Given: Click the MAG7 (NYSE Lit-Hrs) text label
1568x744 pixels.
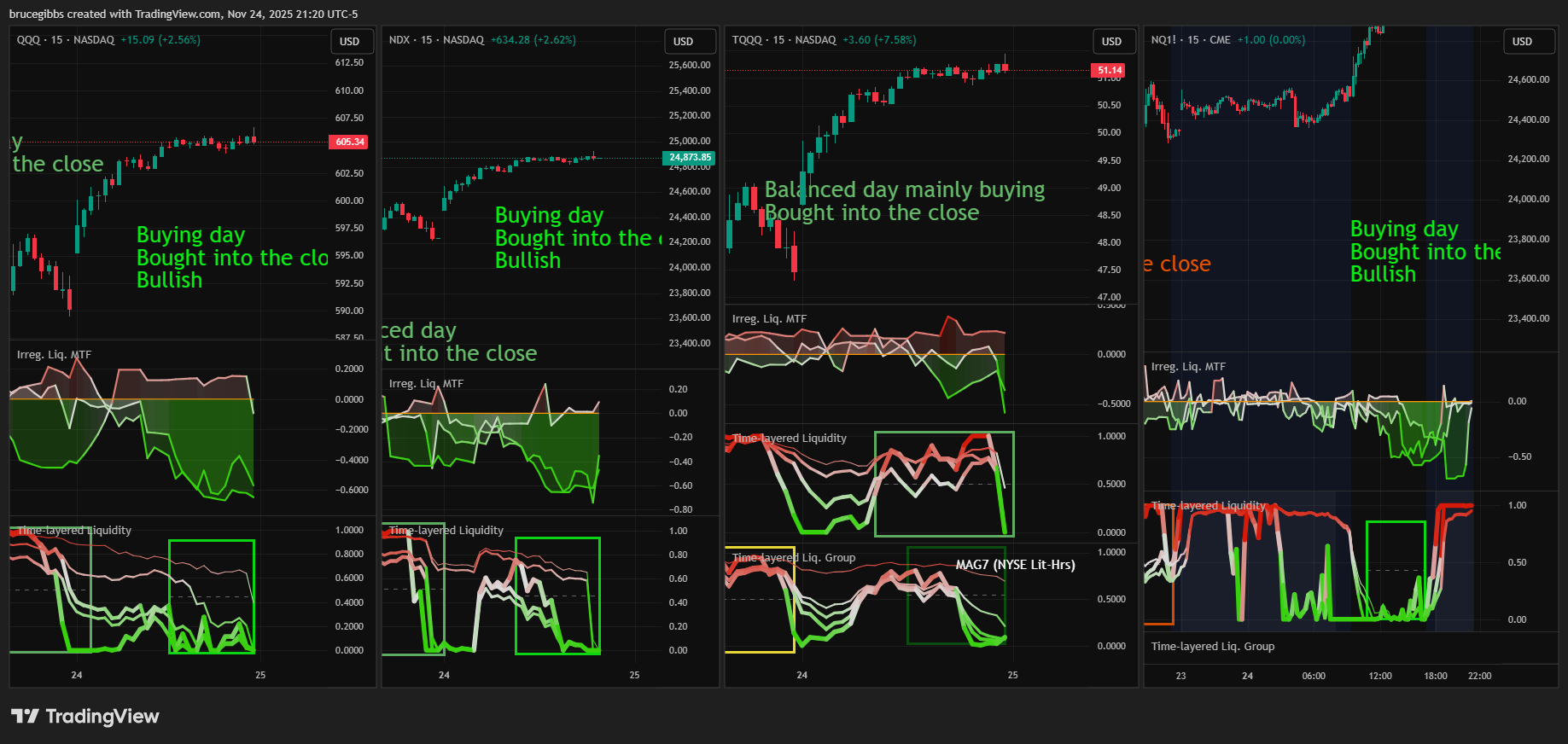Looking at the screenshot, I should pos(1015,564).
